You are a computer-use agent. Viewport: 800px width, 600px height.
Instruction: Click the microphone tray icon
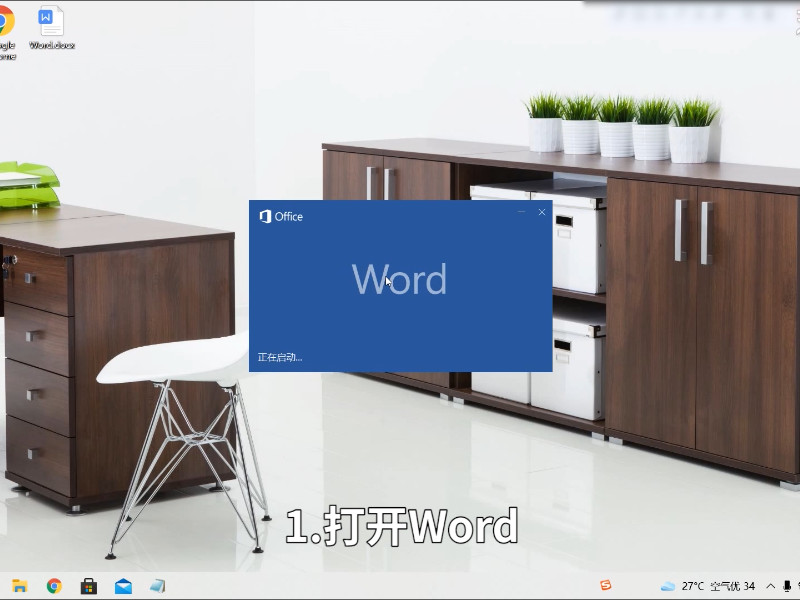[x=787, y=586]
